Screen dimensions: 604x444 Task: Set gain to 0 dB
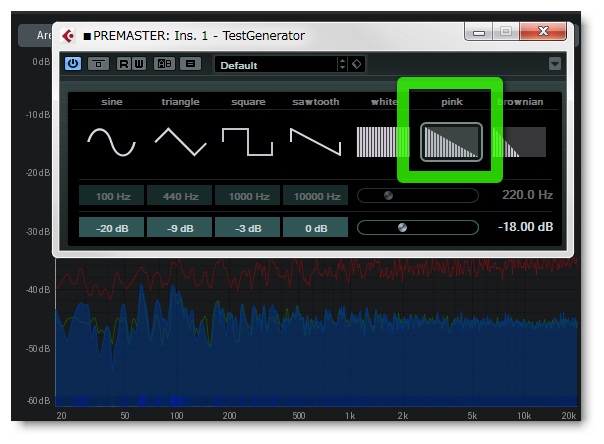(x=316, y=228)
